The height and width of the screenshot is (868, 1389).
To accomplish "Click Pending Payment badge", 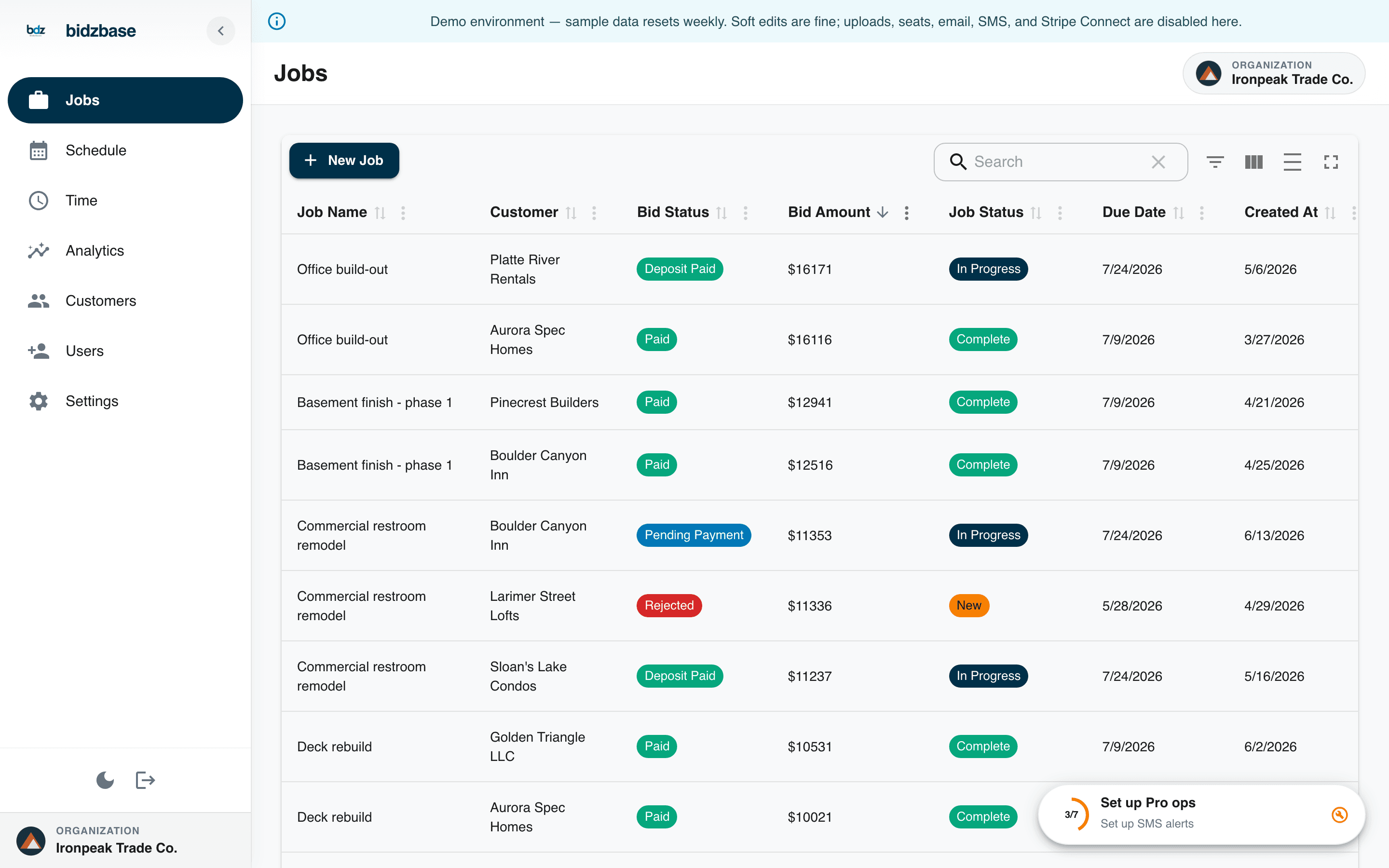I will point(694,535).
